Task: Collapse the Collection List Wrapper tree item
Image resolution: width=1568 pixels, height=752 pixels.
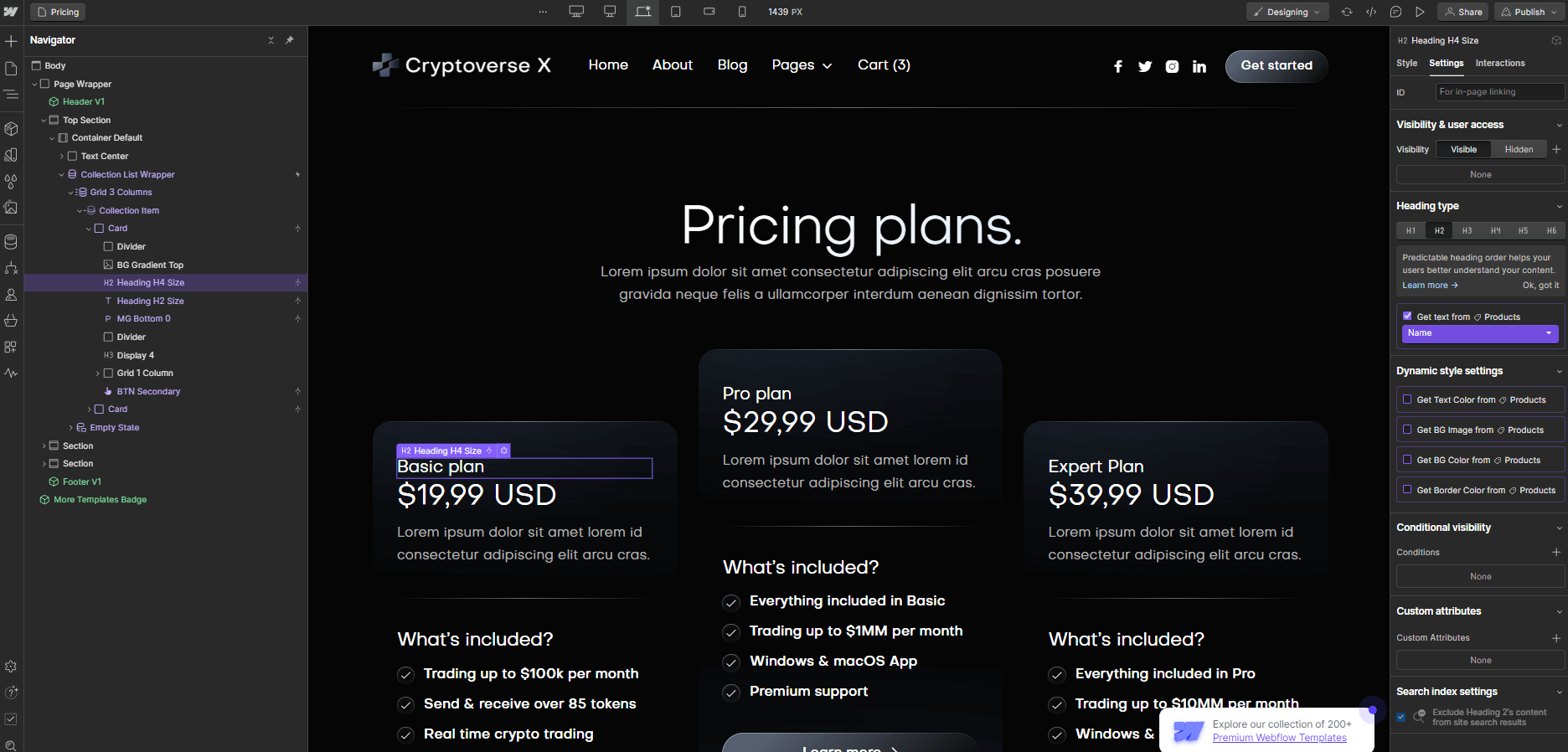Action: [x=61, y=174]
